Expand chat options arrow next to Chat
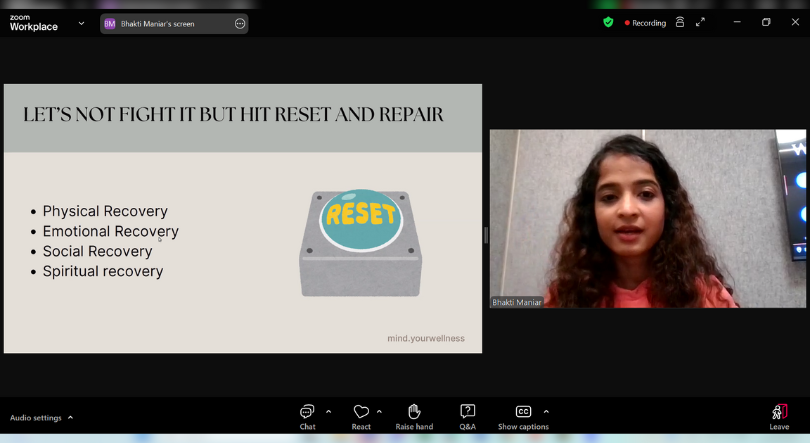Image resolution: width=810 pixels, height=443 pixels. pos(328,411)
